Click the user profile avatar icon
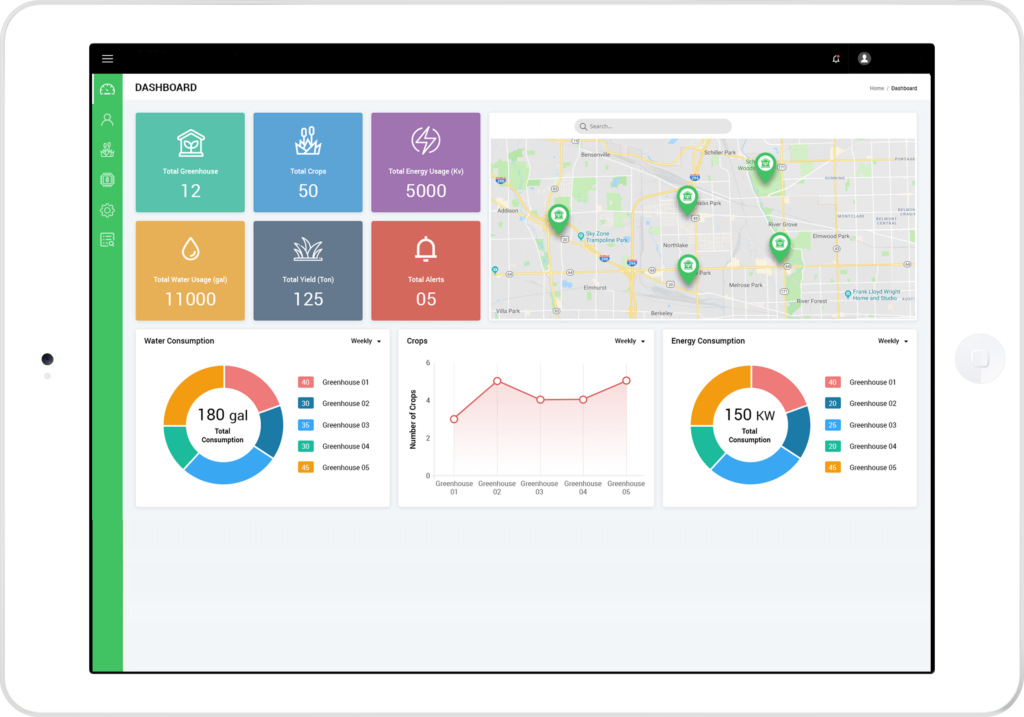Image resolution: width=1024 pixels, height=717 pixels. pos(864,59)
